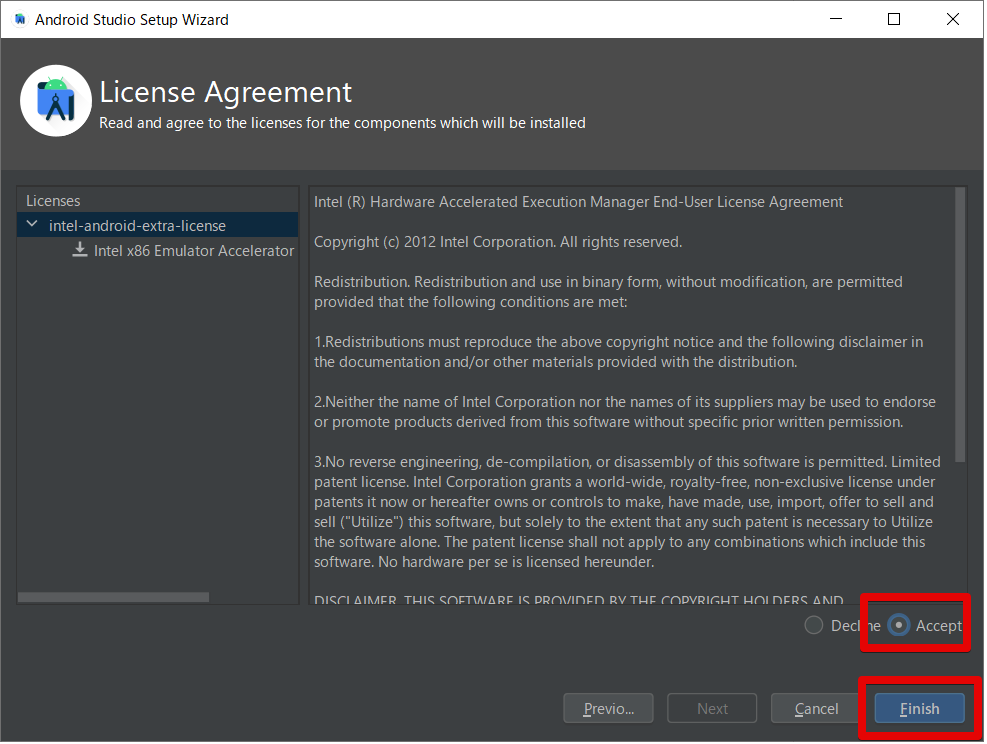Click the Cancel button
This screenshot has width=987, height=744.
click(816, 709)
